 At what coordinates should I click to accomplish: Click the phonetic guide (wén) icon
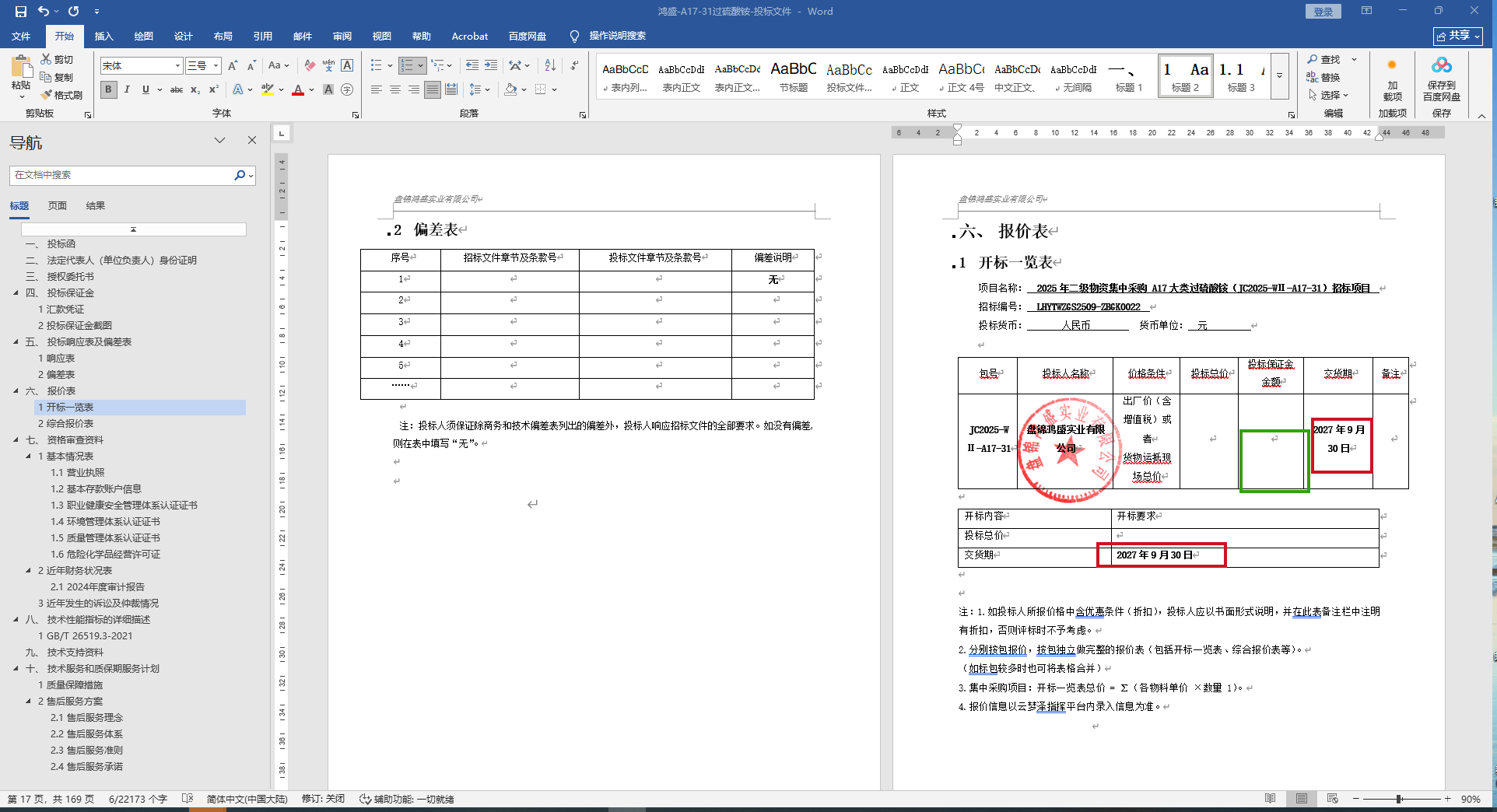pos(328,66)
